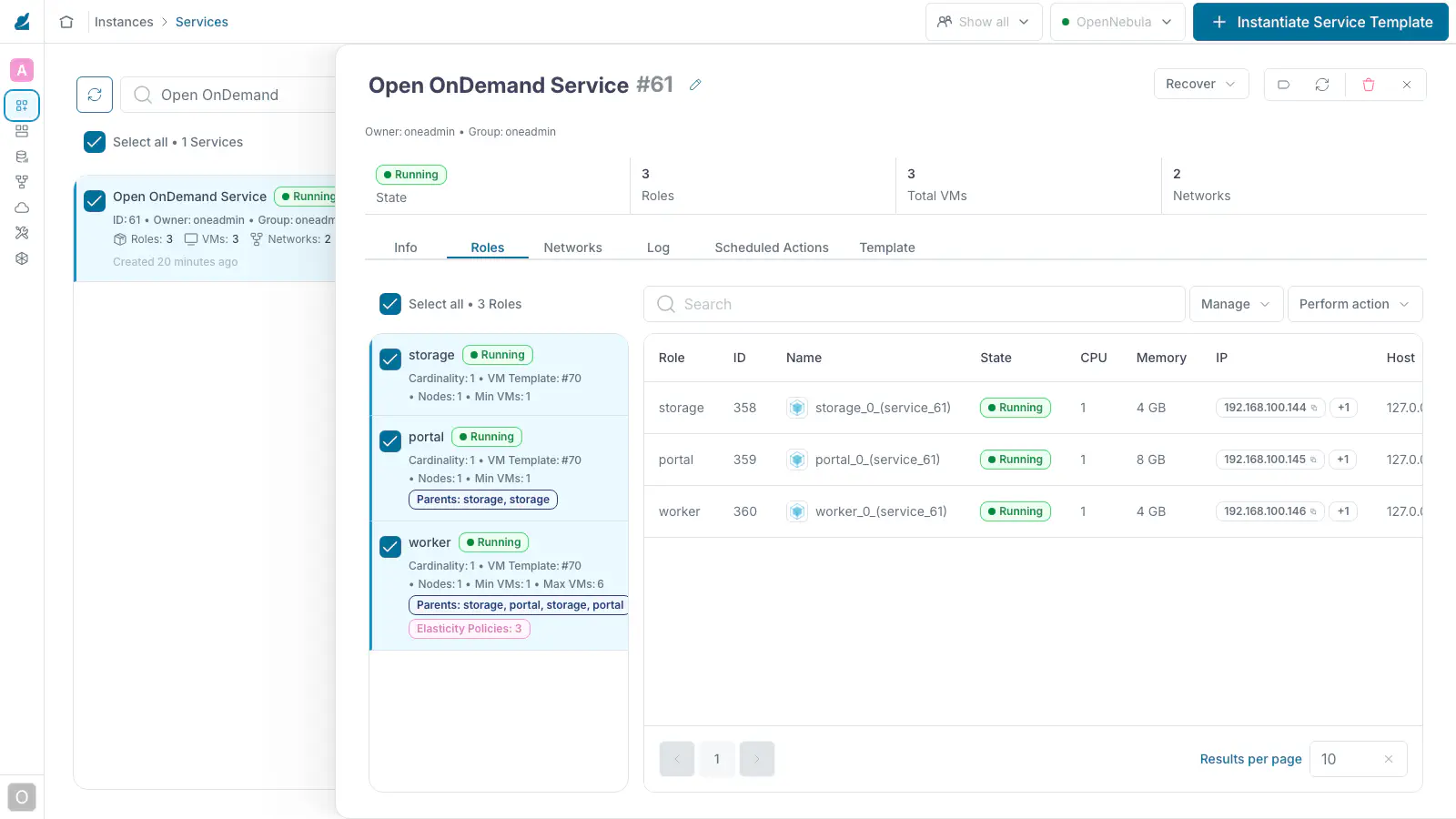Open the Networks sidebar icon
The image size is (1456, 819).
tap(22, 182)
